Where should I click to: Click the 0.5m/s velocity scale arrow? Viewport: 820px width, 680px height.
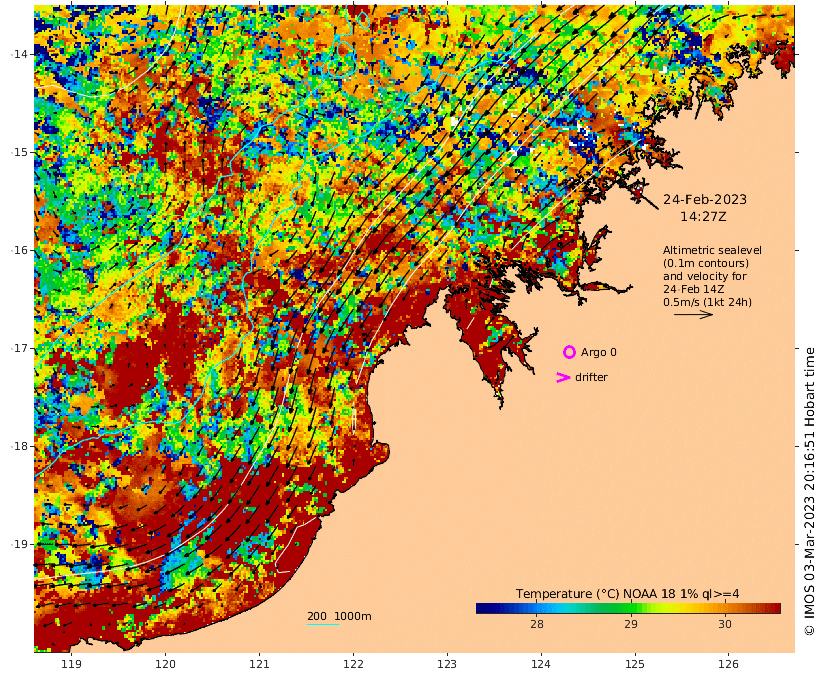tap(693, 314)
